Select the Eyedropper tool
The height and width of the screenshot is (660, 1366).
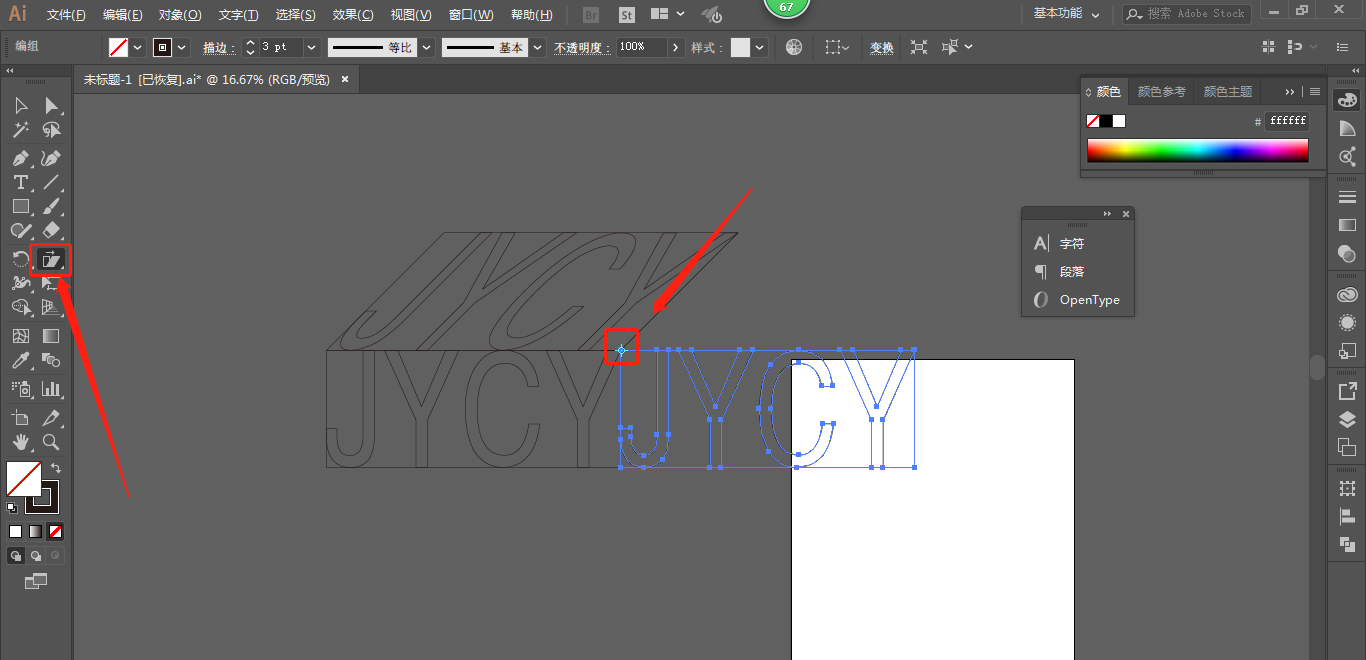coord(21,360)
